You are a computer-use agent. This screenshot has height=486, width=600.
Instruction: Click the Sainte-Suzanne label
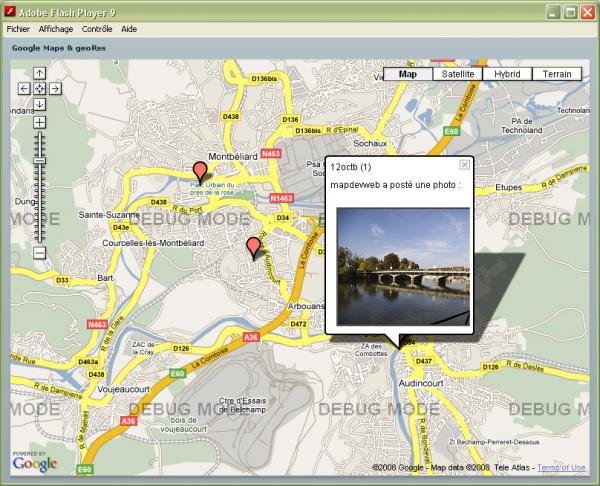(x=109, y=215)
